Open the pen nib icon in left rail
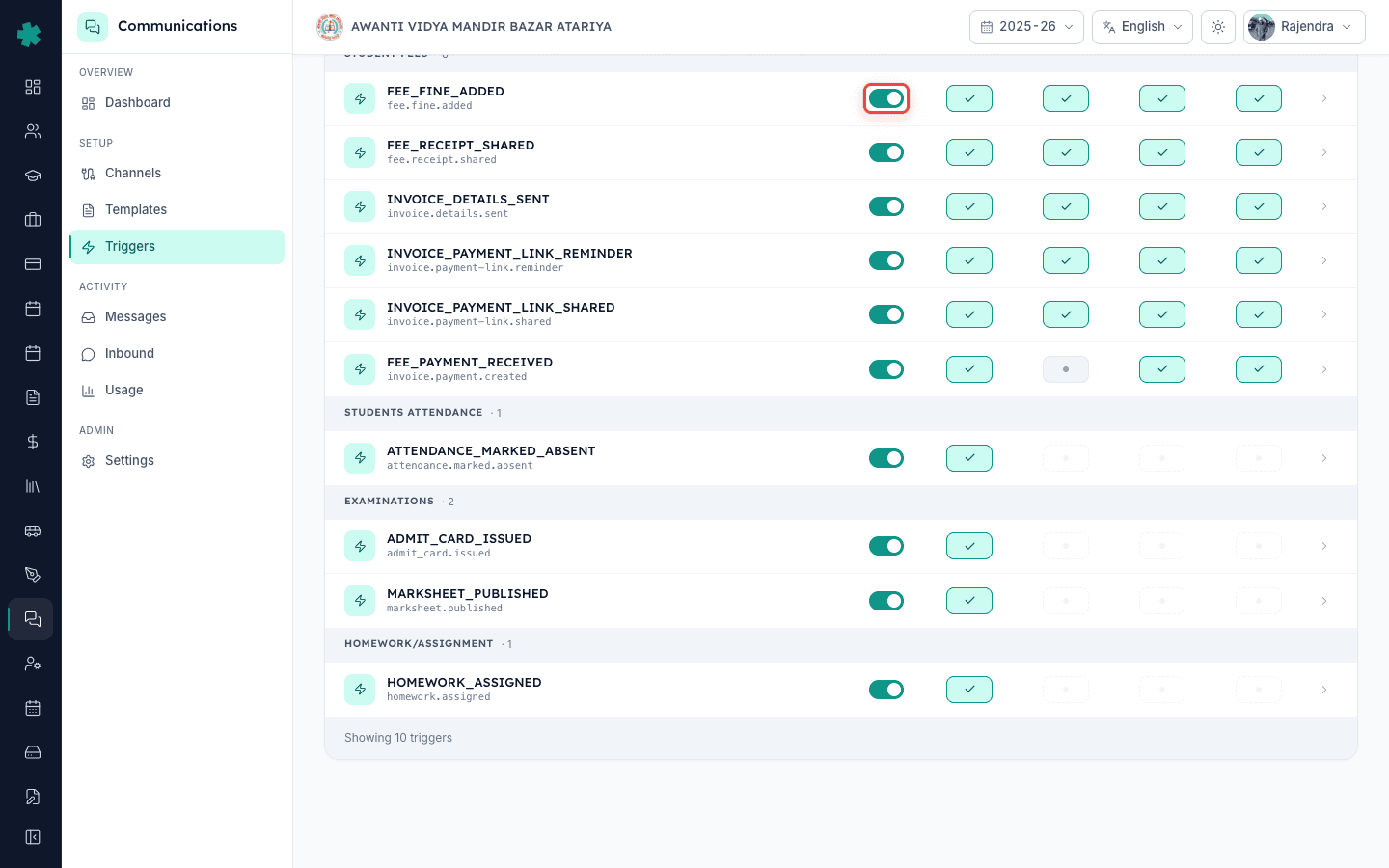Image resolution: width=1389 pixels, height=868 pixels. point(32,575)
